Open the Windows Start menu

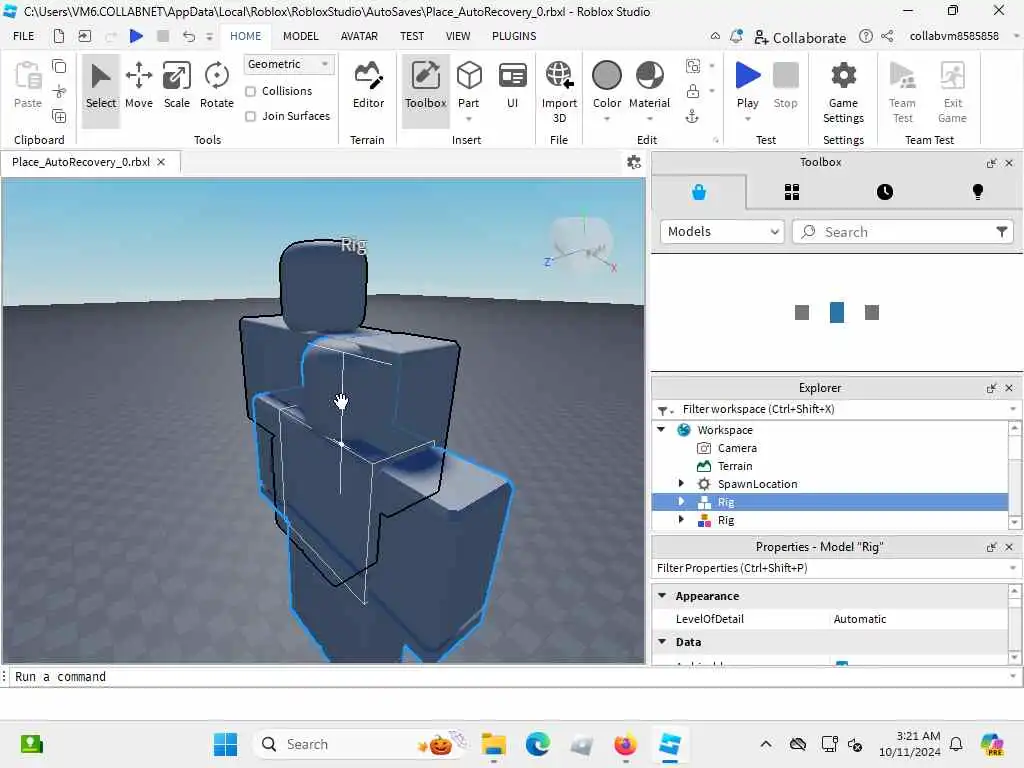pos(225,744)
